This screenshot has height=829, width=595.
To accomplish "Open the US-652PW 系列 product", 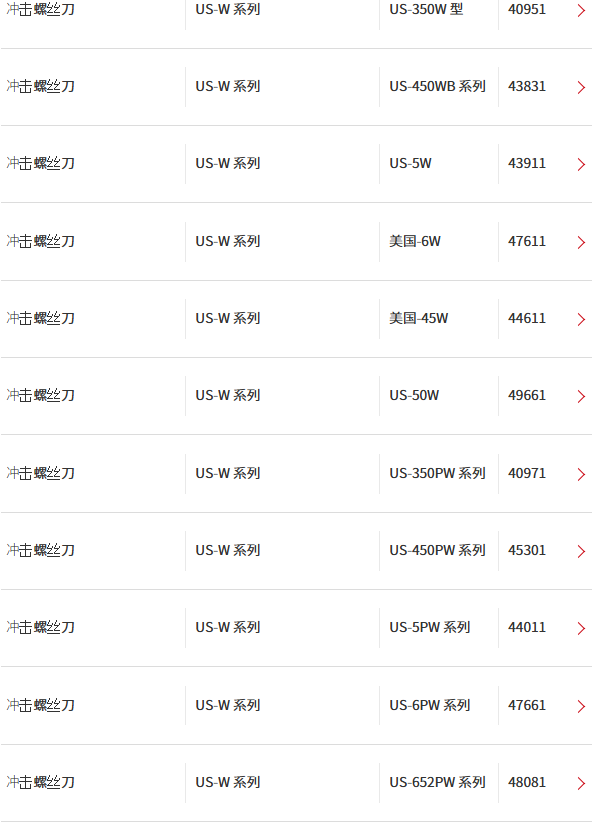I will (x=437, y=782).
